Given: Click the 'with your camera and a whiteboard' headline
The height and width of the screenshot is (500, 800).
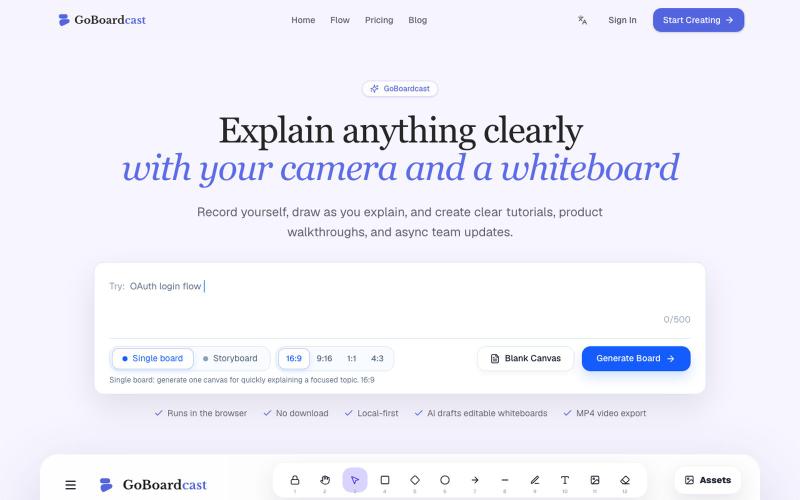Looking at the screenshot, I should (401, 168).
